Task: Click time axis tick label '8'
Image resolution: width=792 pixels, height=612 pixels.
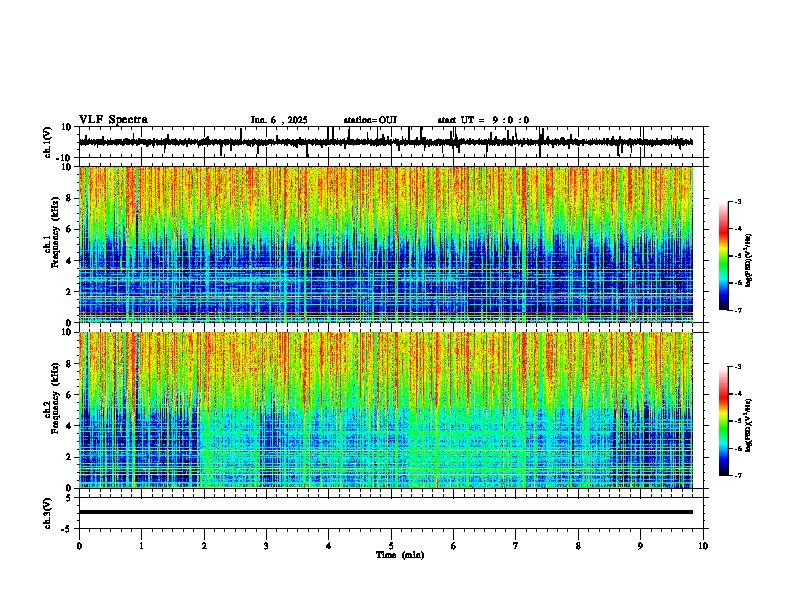Action: (x=578, y=546)
